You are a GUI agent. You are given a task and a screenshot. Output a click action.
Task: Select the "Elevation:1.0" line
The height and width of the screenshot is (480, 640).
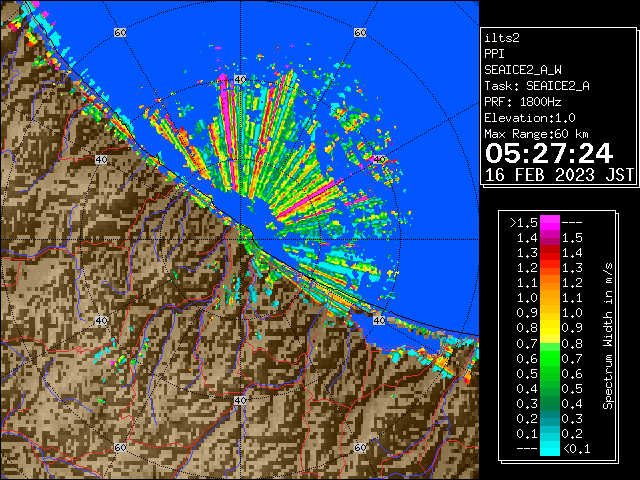click(x=530, y=118)
